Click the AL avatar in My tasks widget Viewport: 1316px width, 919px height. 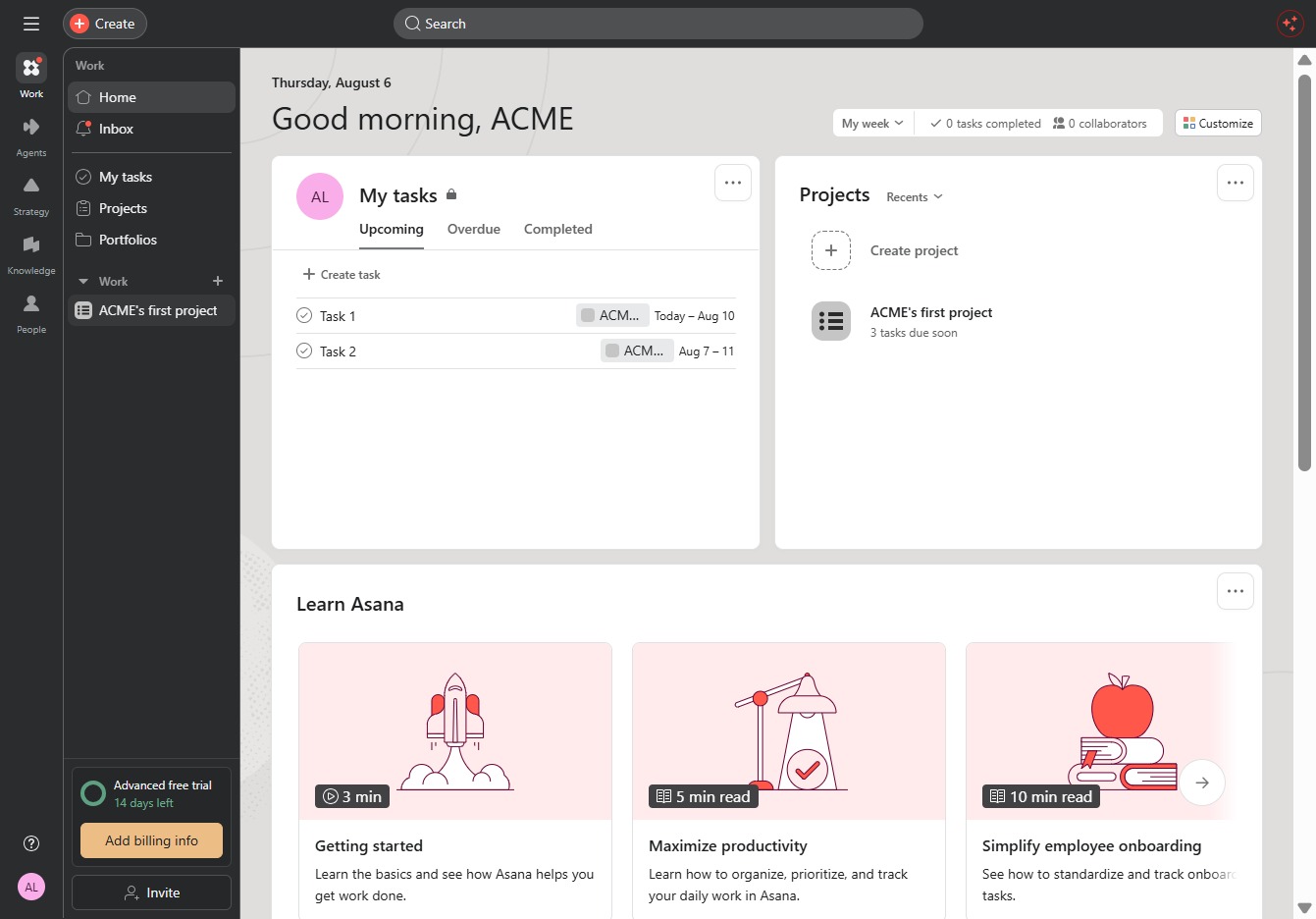click(320, 196)
